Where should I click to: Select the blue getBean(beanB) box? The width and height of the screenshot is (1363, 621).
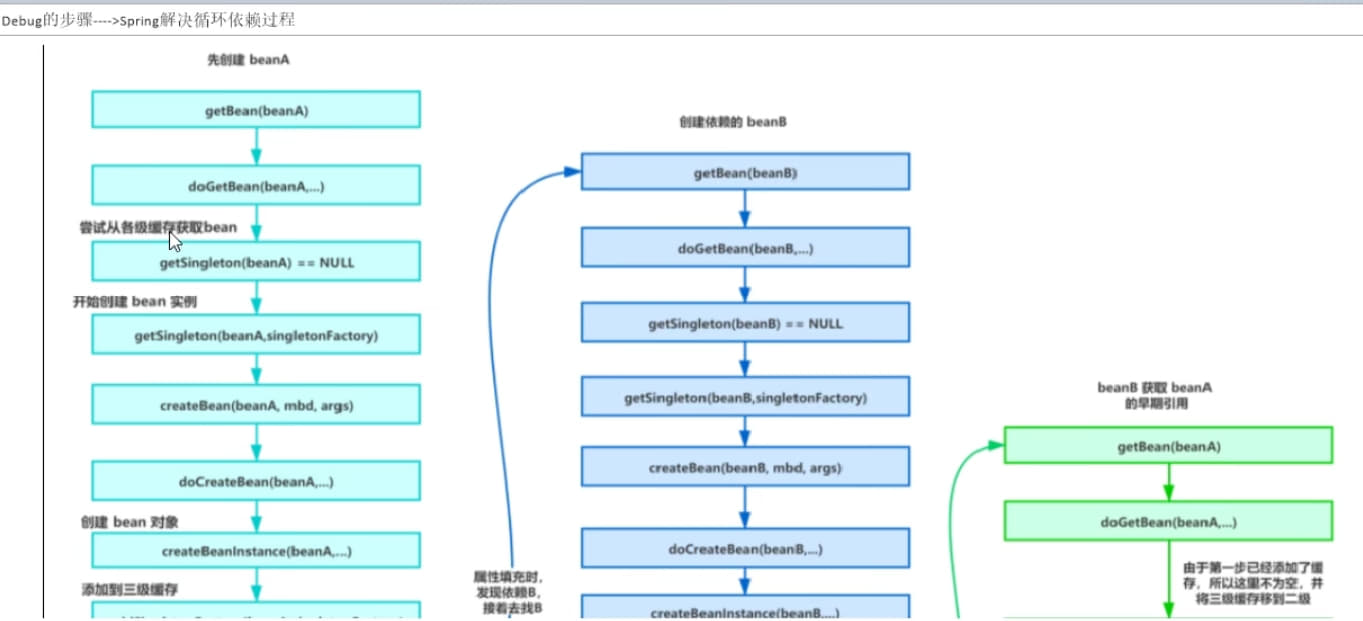tap(745, 172)
